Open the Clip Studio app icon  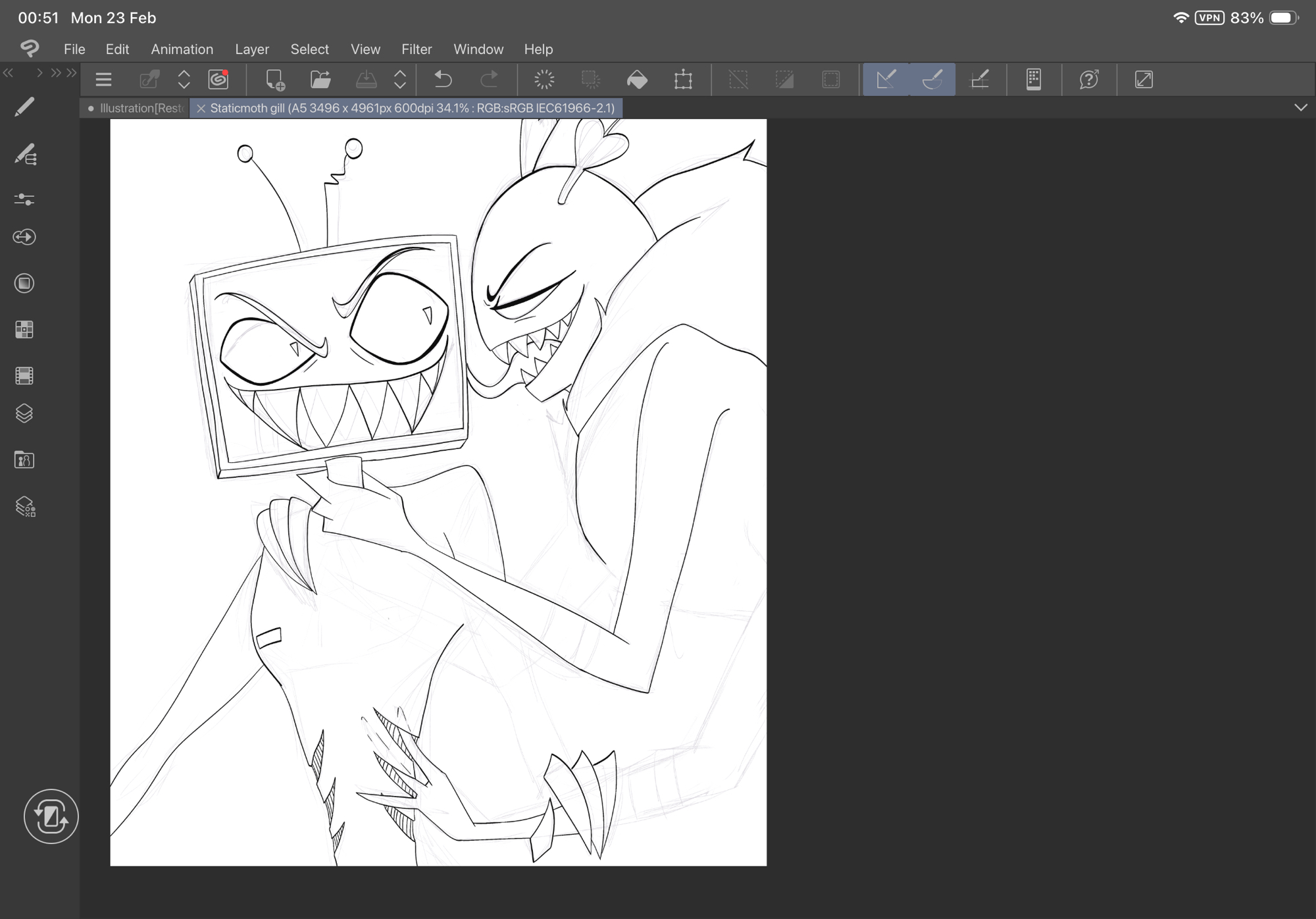click(30, 49)
